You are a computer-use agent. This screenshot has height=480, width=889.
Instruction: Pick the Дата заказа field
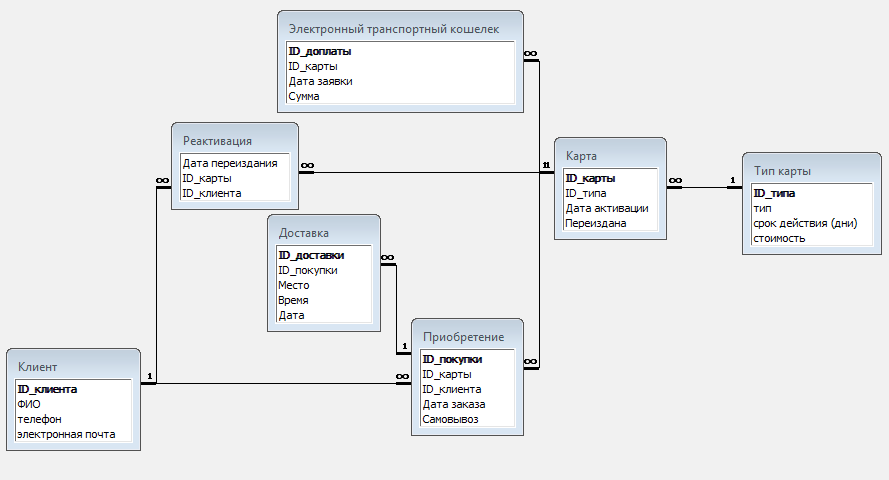(x=454, y=405)
